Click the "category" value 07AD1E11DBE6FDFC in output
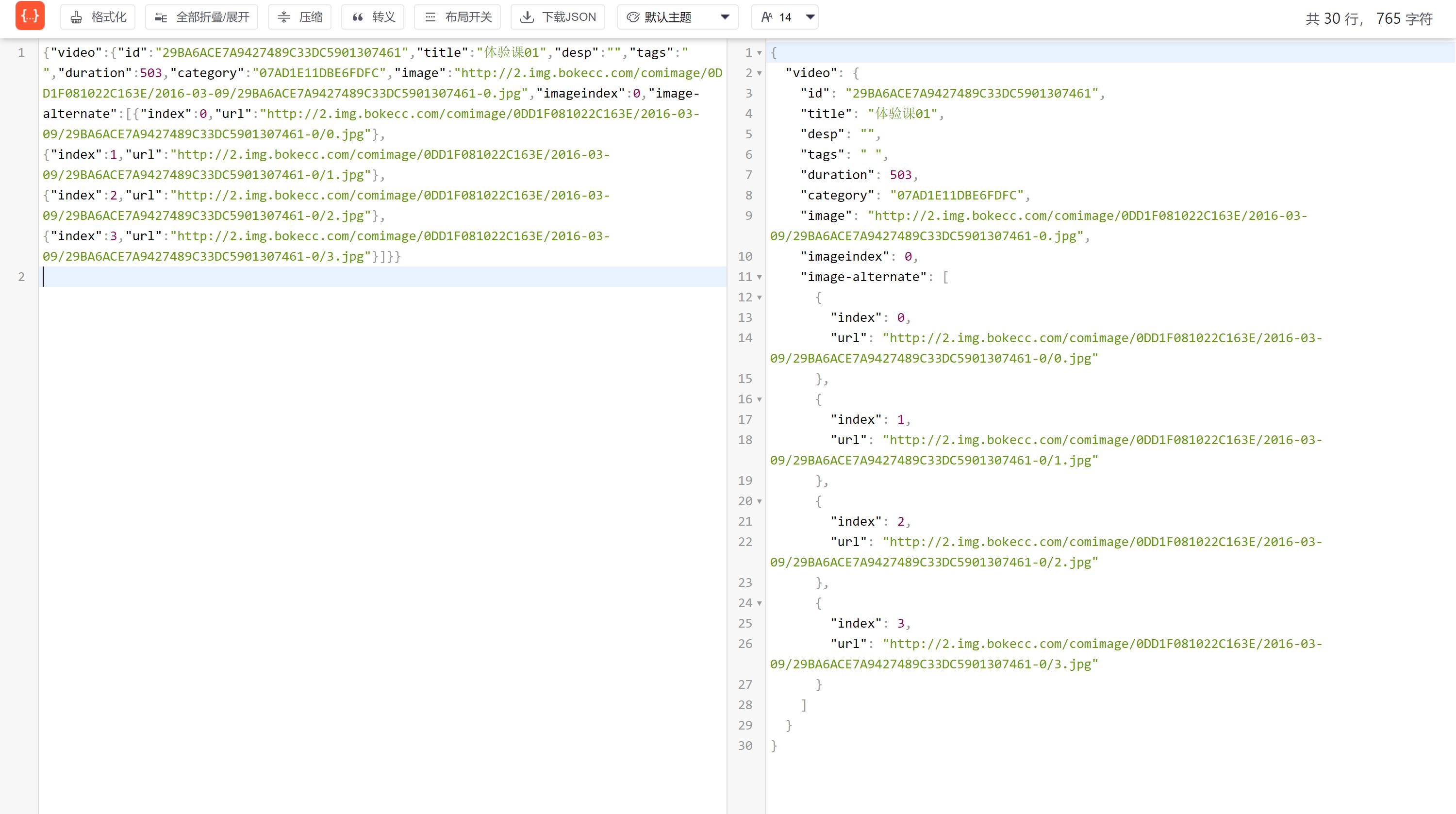The height and width of the screenshot is (814, 1456). [x=956, y=195]
